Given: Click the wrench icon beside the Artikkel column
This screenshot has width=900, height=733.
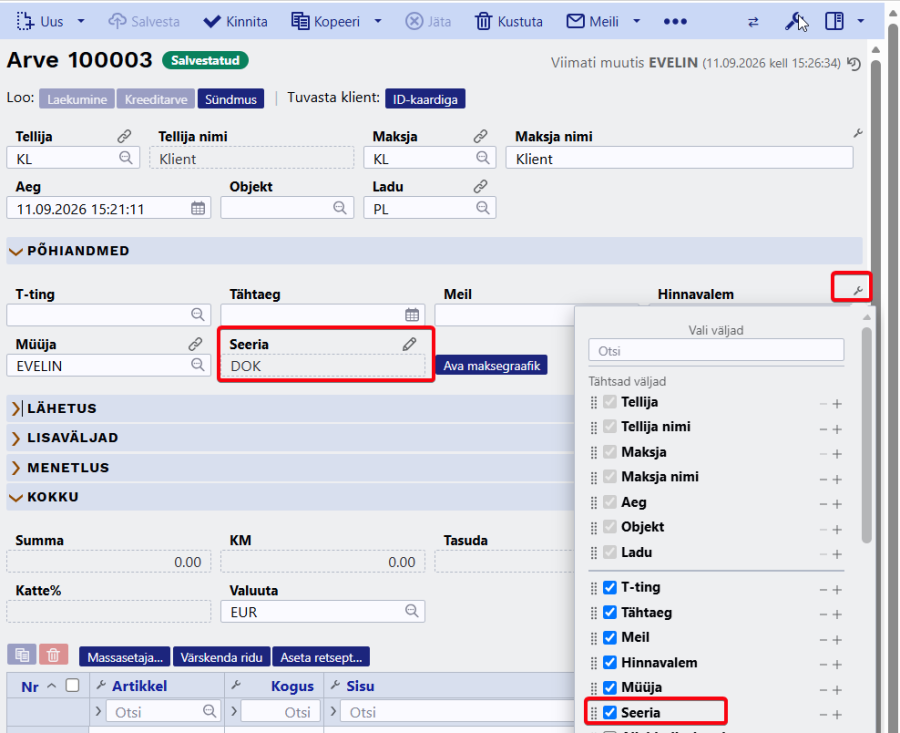Looking at the screenshot, I should [101, 685].
